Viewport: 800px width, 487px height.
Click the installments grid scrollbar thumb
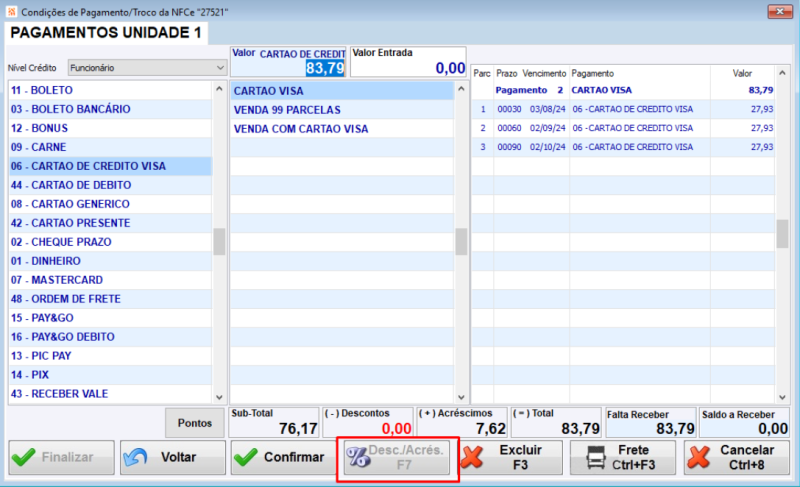[782, 234]
